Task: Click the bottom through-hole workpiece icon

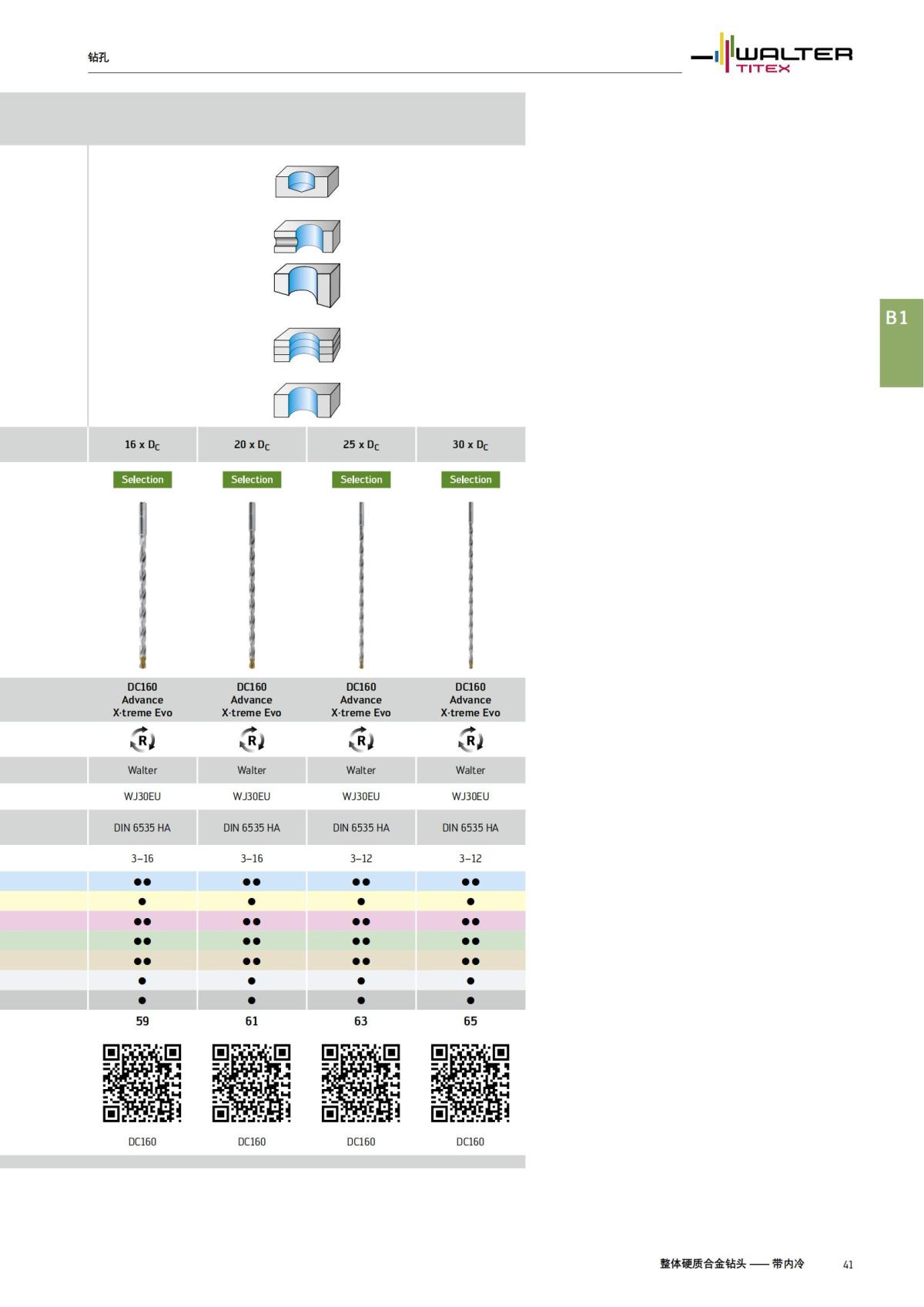Action: pos(307,400)
